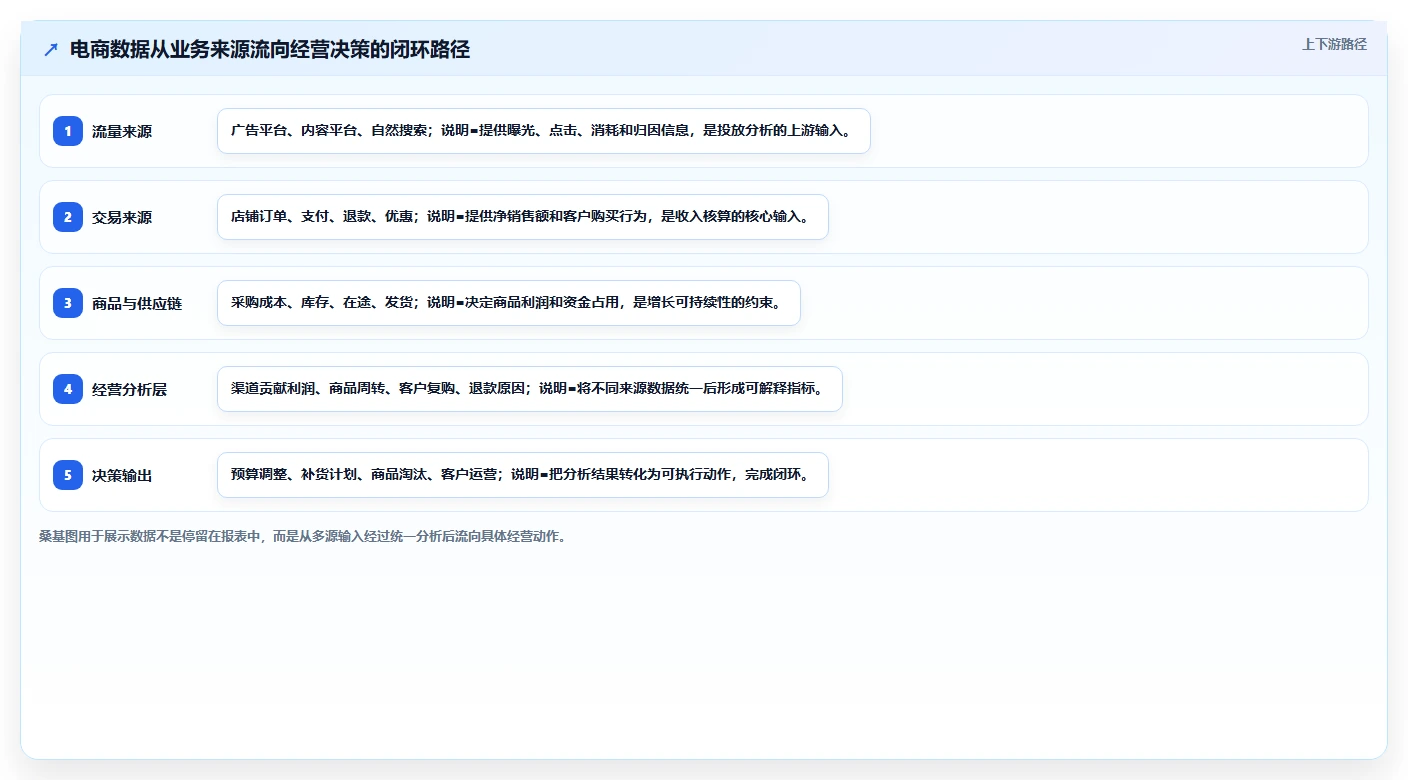
Task: Open the description box starting 采购成本、库存
Action: (x=509, y=303)
